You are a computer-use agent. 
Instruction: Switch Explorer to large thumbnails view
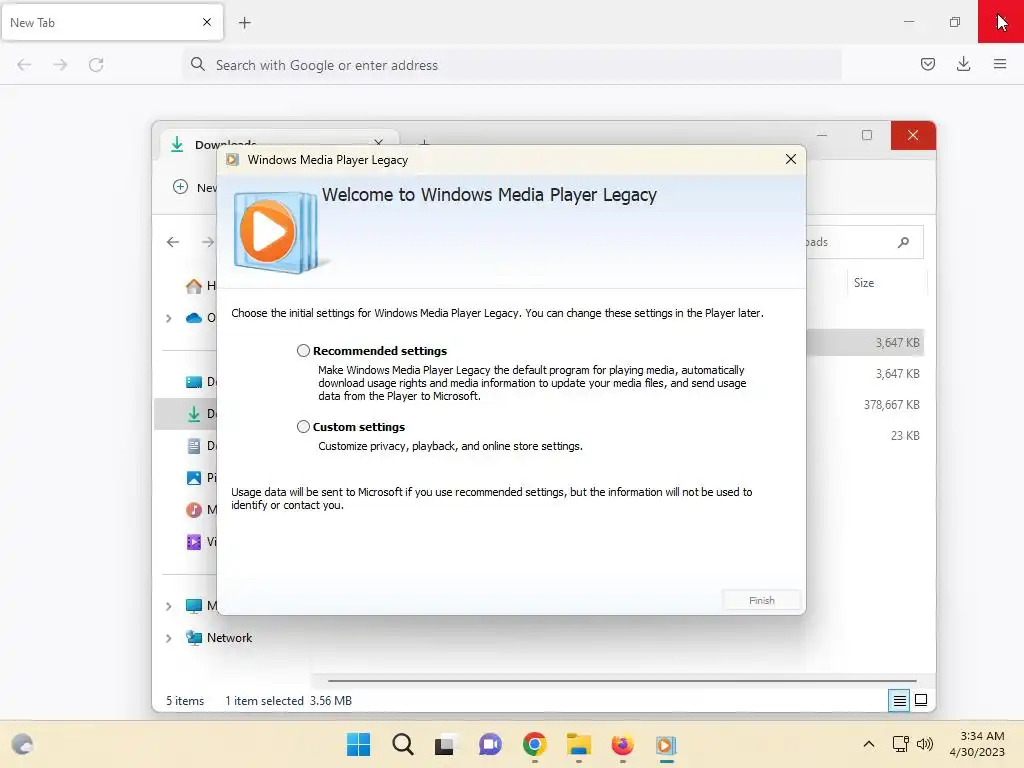click(921, 701)
